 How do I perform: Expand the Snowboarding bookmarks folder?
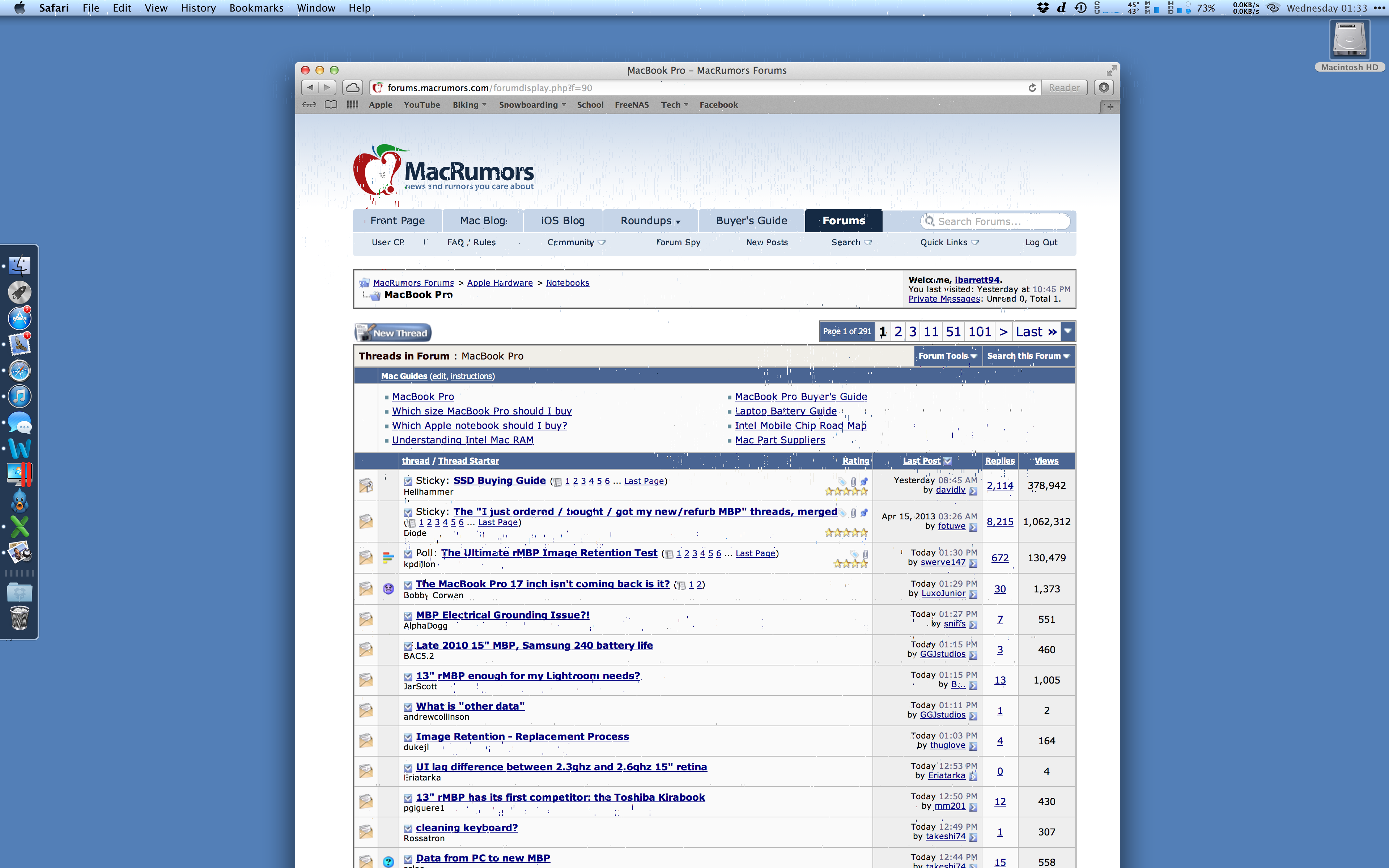(x=532, y=105)
